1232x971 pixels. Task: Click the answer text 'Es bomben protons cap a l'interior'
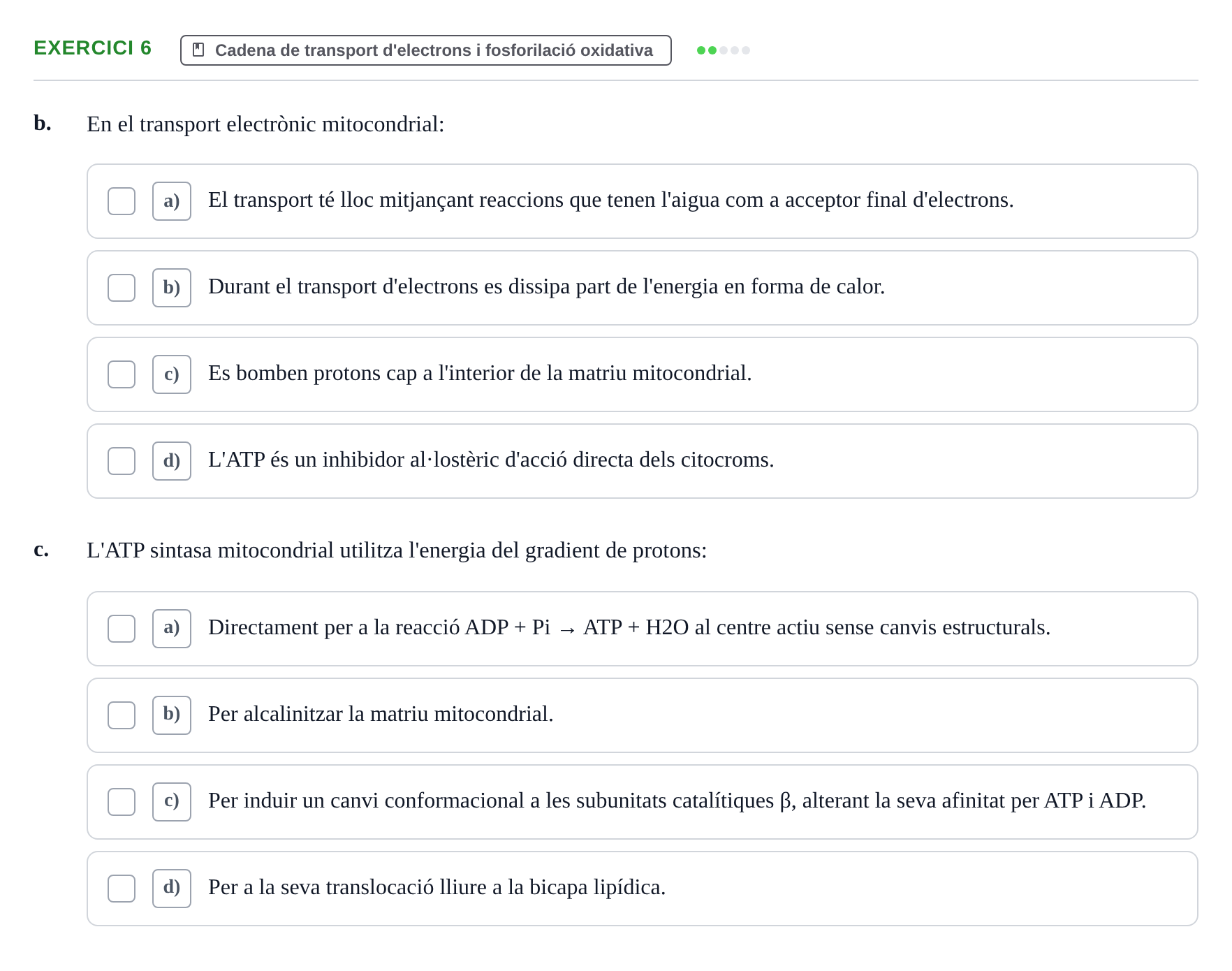[x=480, y=373]
